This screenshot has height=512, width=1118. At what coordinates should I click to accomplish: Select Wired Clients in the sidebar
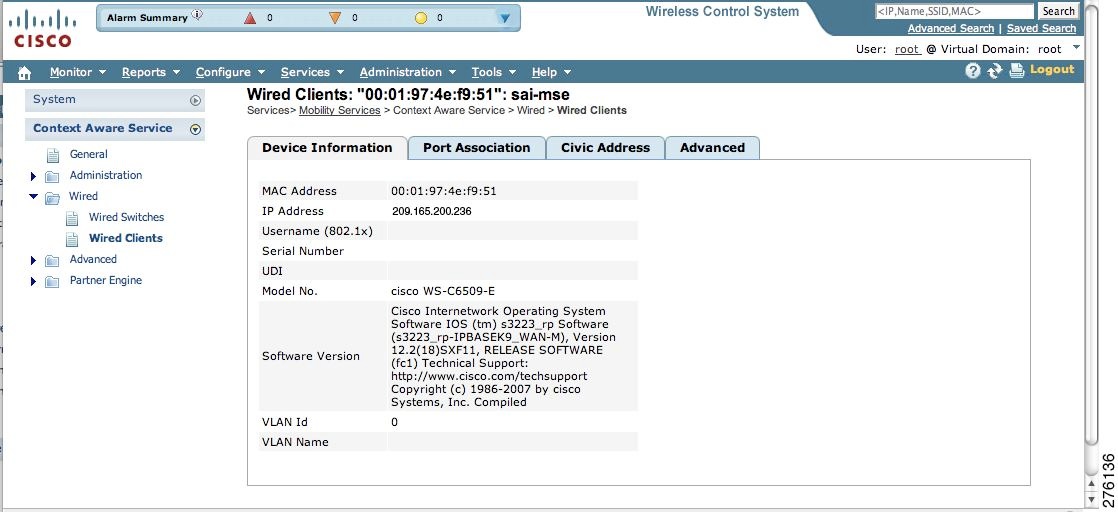point(125,238)
